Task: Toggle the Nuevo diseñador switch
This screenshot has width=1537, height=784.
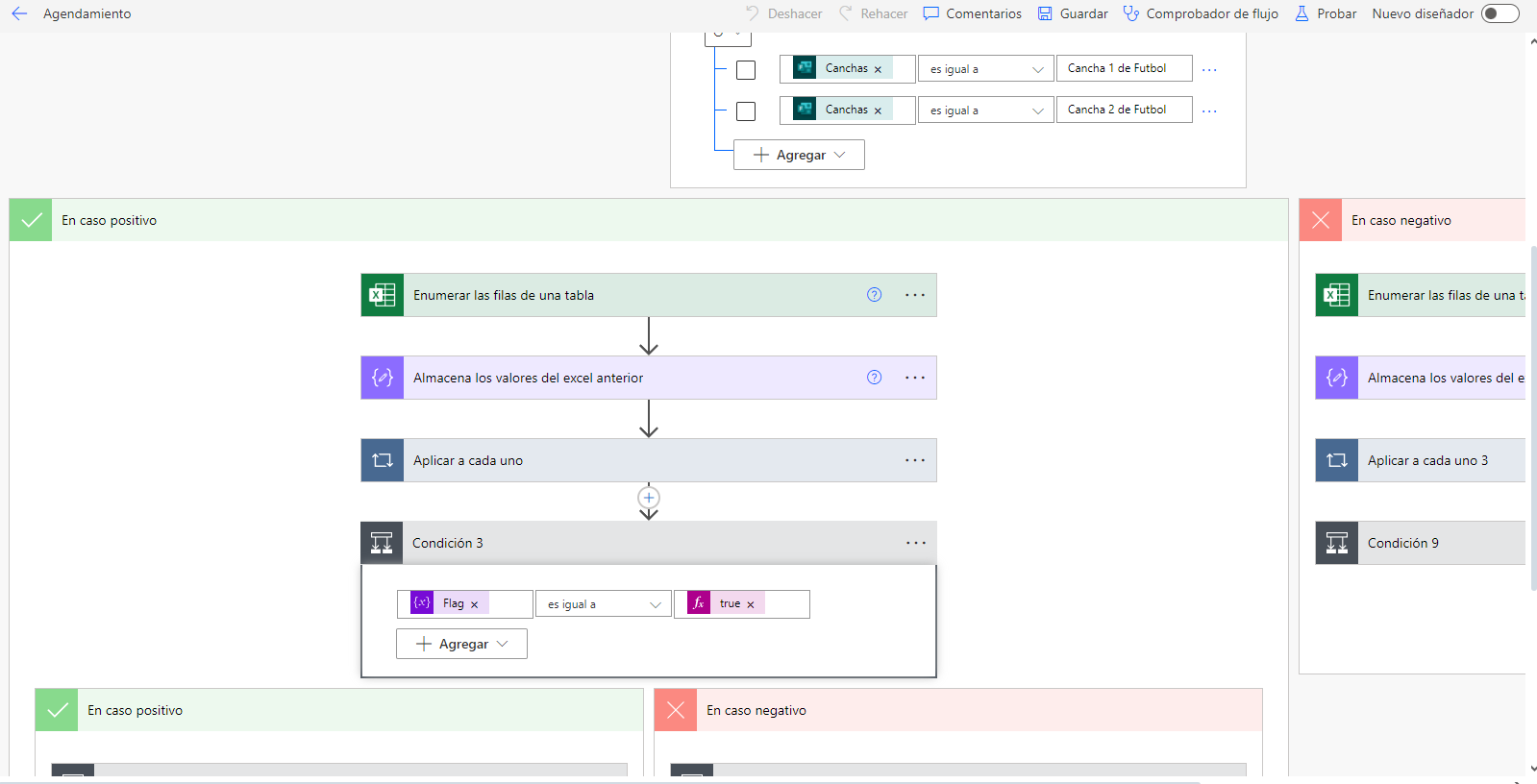Action: 1500,13
